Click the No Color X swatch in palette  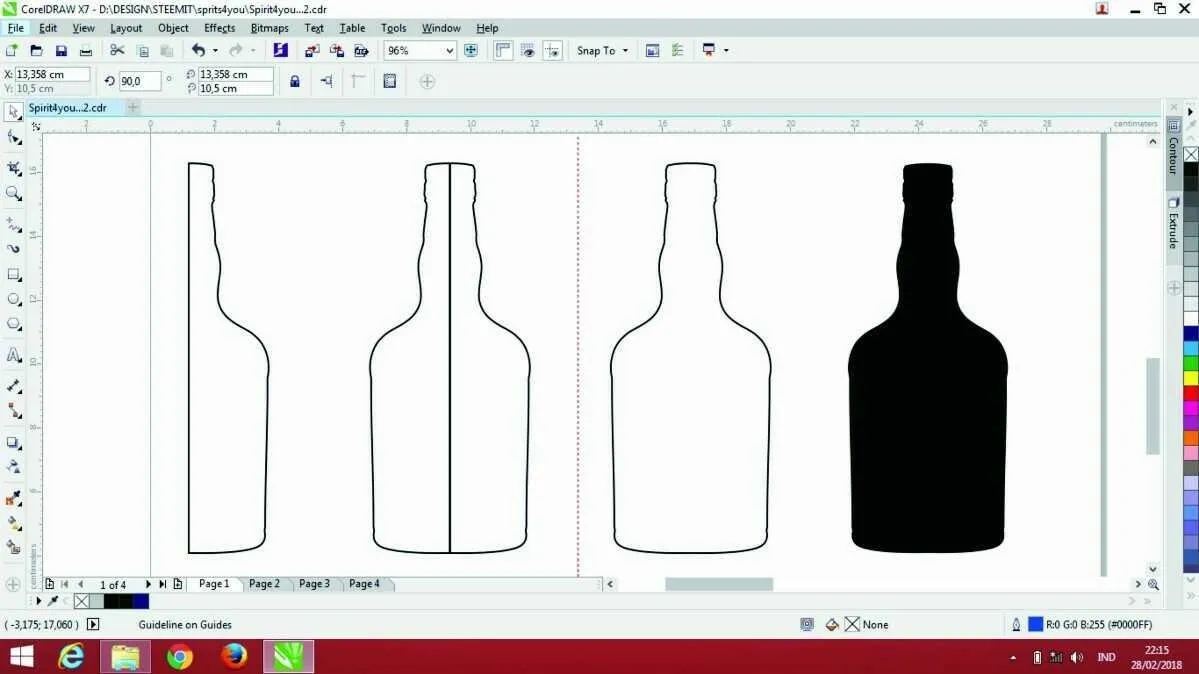(x=1191, y=155)
